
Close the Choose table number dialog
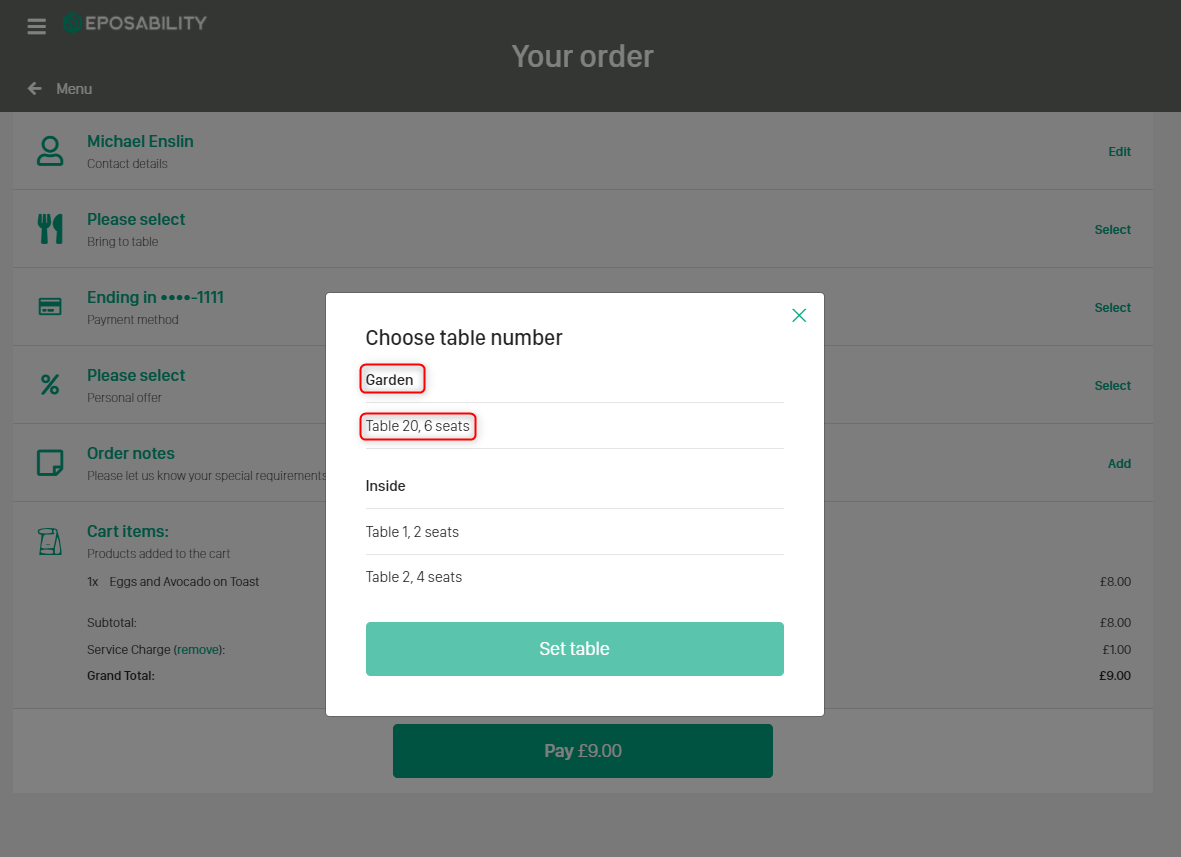click(x=799, y=315)
